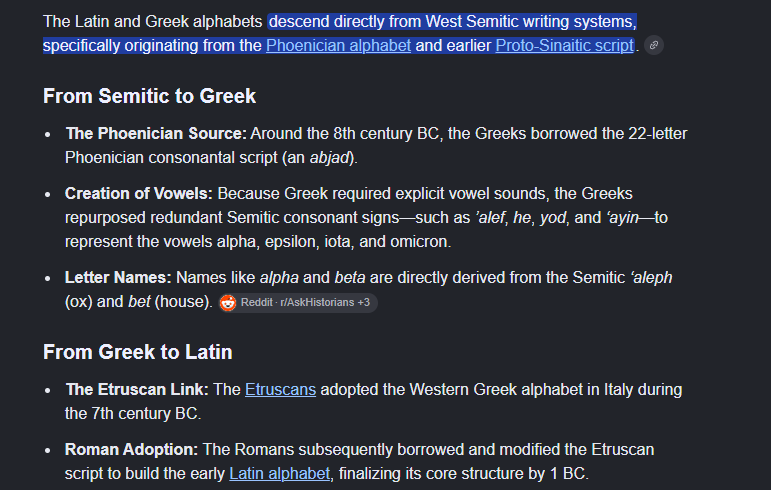Click the bold 'Letter Names:' label

point(118,278)
